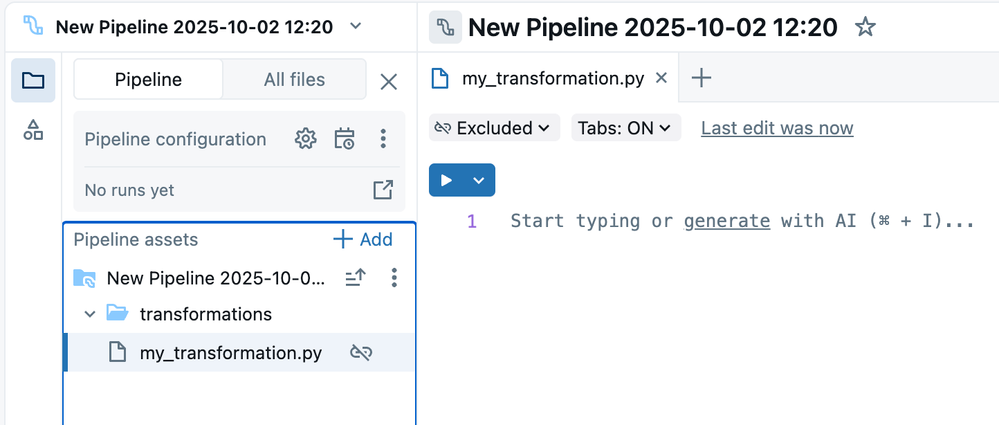
Task: Open pipeline settings gear icon
Action: [305, 139]
